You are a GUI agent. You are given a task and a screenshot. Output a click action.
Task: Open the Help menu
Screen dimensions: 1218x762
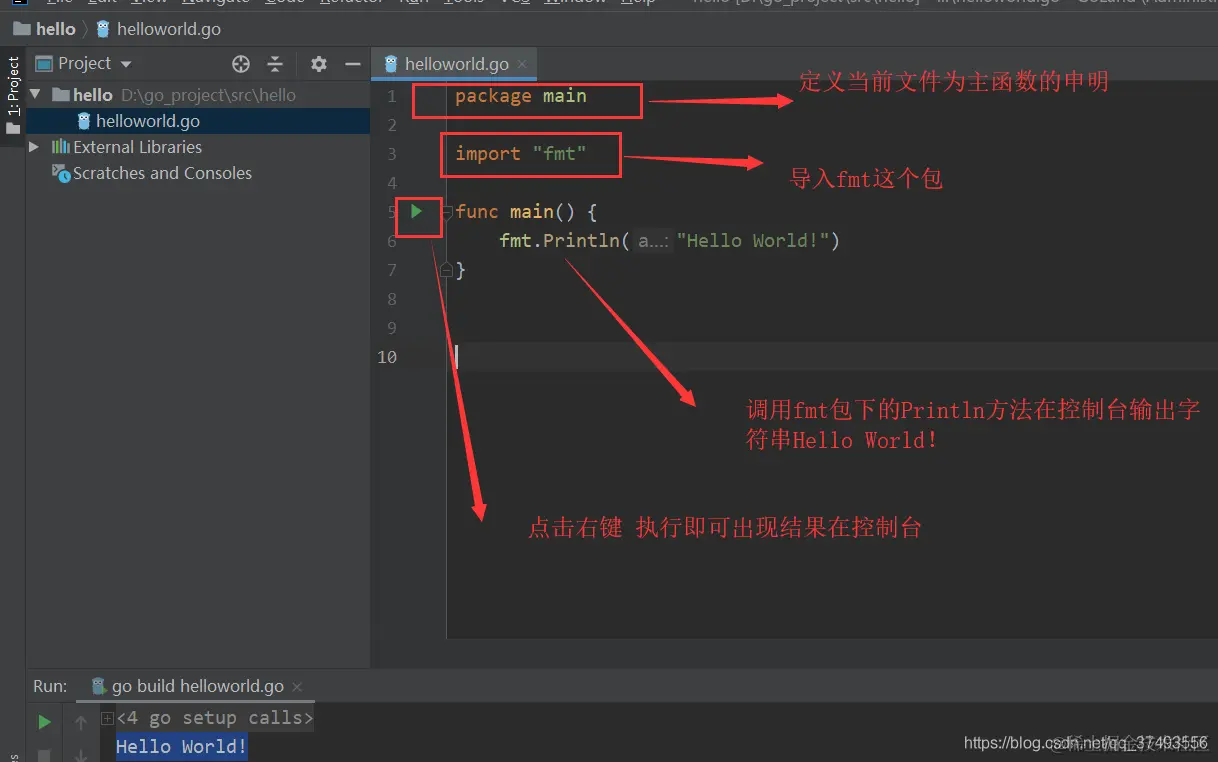click(x=638, y=3)
